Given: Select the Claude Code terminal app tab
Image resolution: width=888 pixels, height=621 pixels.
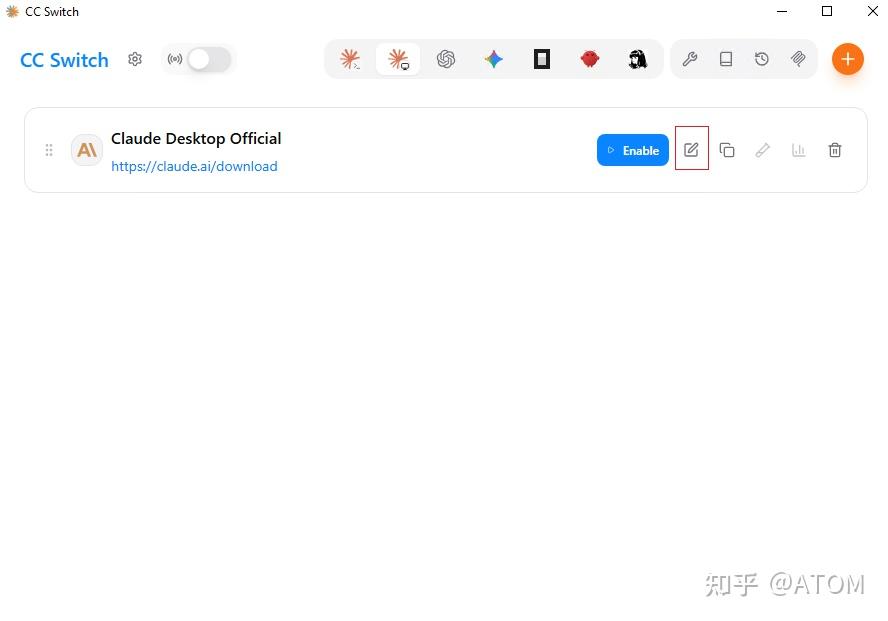Looking at the screenshot, I should 350,59.
